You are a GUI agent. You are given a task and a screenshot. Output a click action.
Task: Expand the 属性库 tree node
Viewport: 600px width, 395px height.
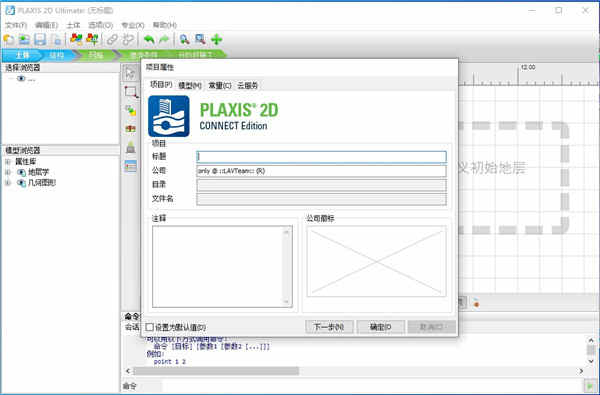8,162
